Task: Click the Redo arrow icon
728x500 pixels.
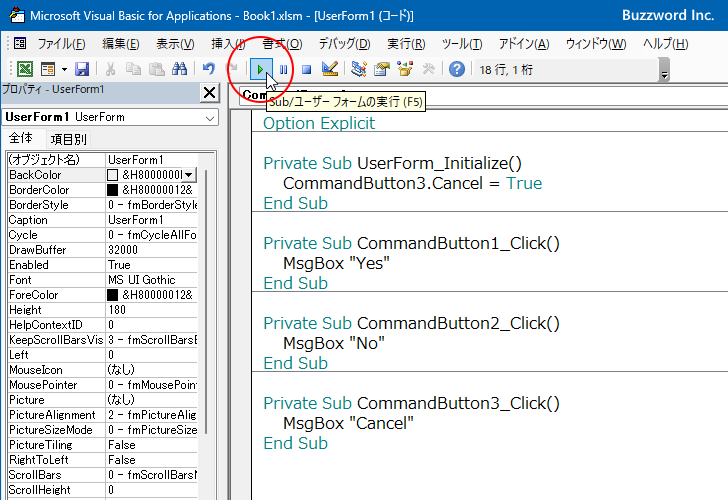Action: point(233,69)
